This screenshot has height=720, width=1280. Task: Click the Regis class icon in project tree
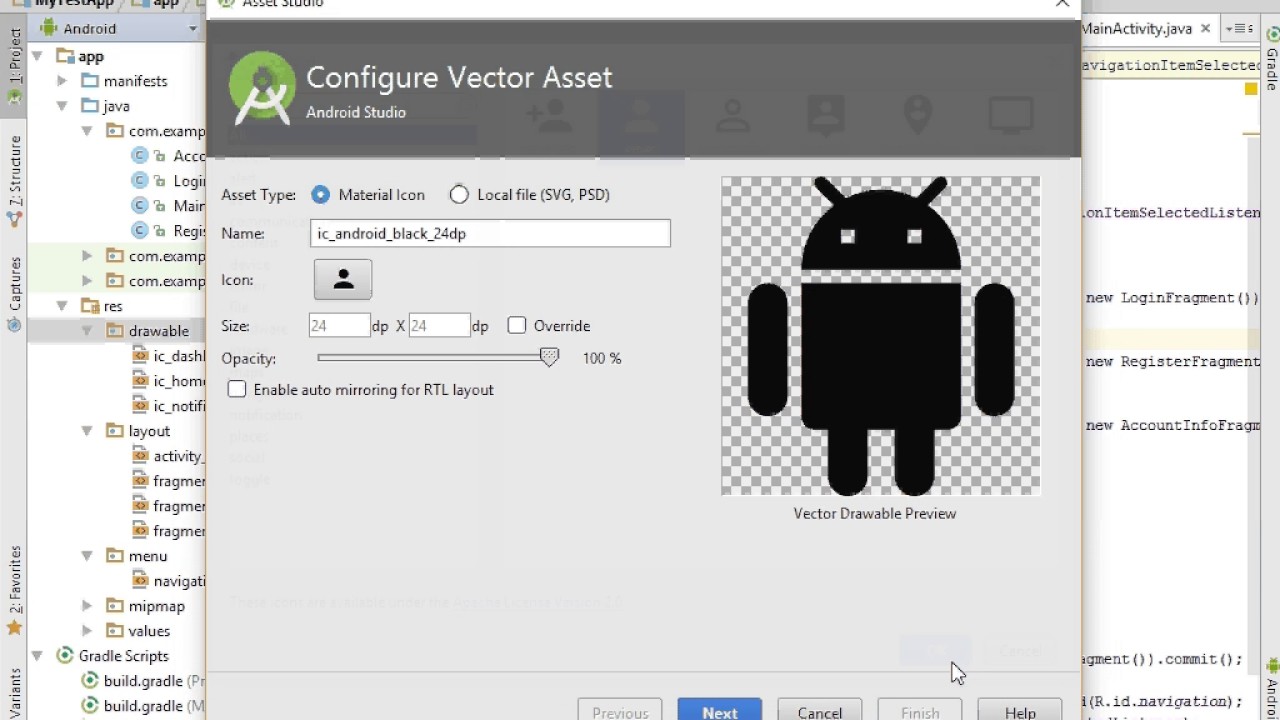[140, 230]
